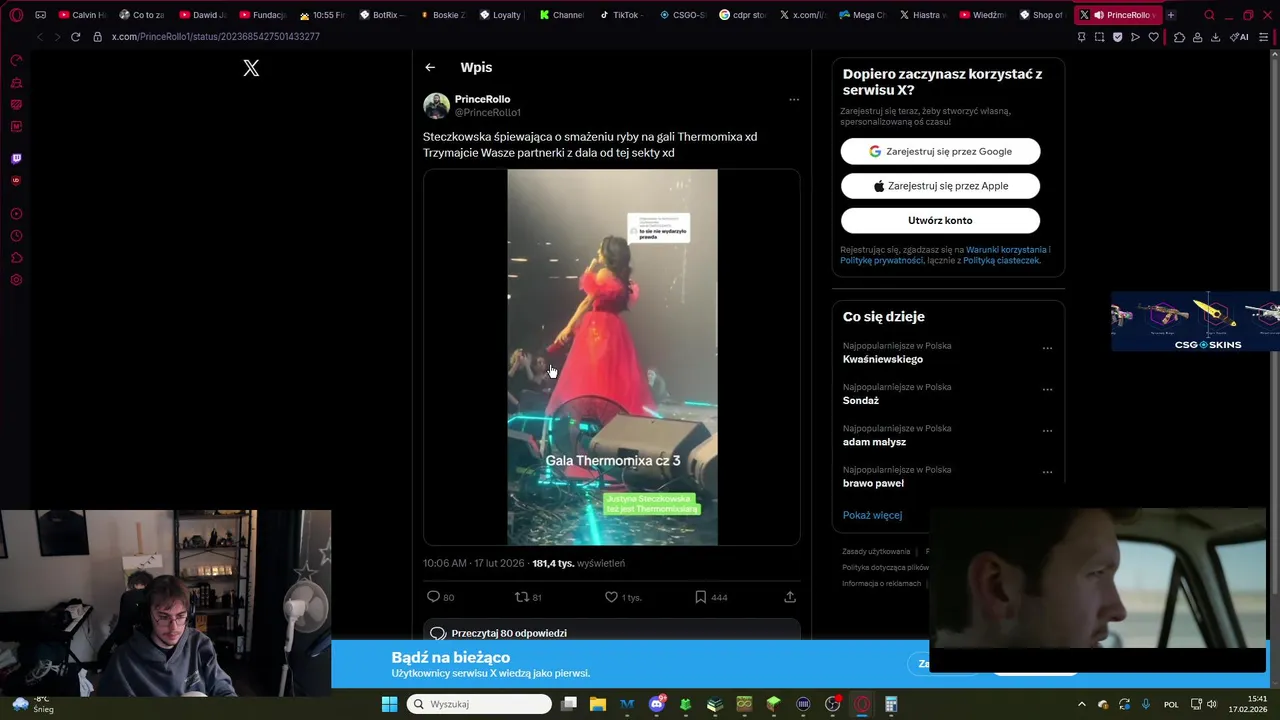Like the post with the heart icon
Image resolution: width=1280 pixels, height=720 pixels.
coord(611,597)
